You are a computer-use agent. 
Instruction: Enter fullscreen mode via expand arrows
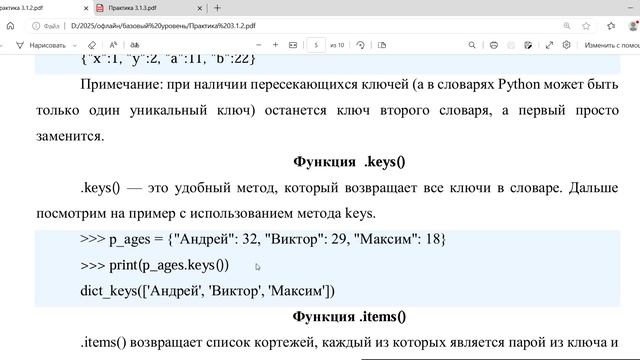tap(549, 45)
